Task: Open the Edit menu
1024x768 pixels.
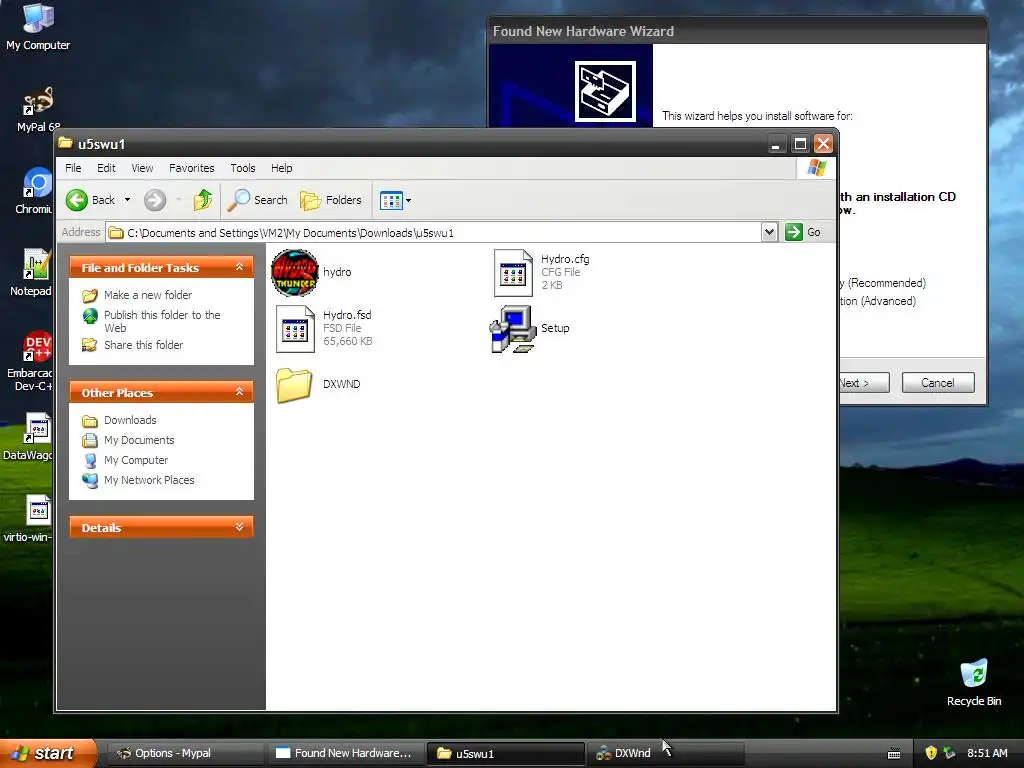Action: click(106, 168)
